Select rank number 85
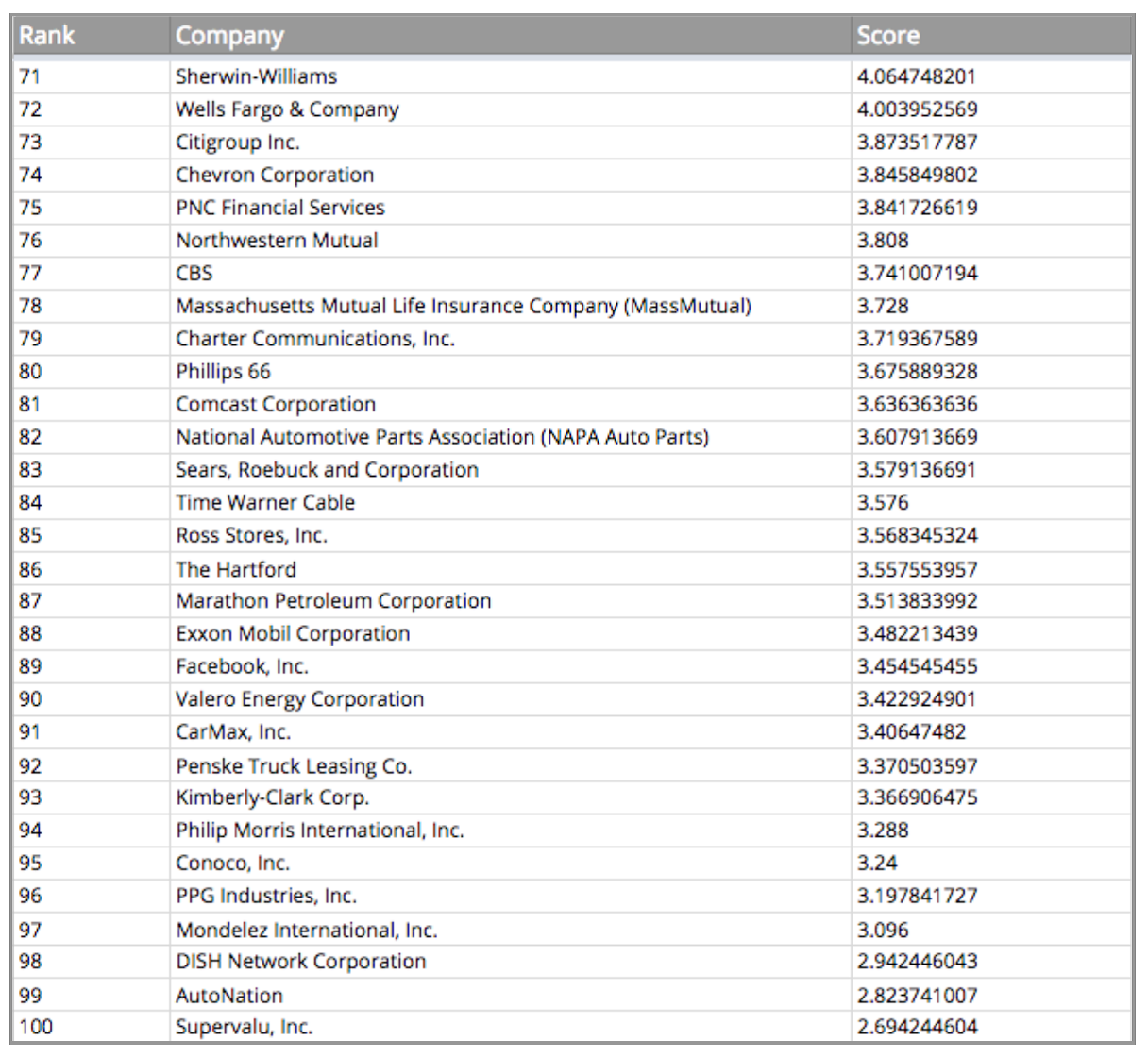The width and height of the screenshot is (1148, 1057). [30, 535]
